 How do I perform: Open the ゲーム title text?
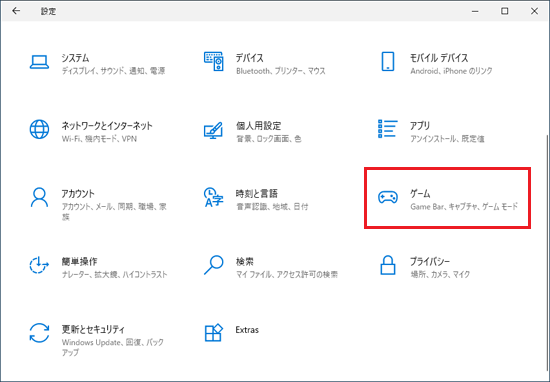[420, 193]
